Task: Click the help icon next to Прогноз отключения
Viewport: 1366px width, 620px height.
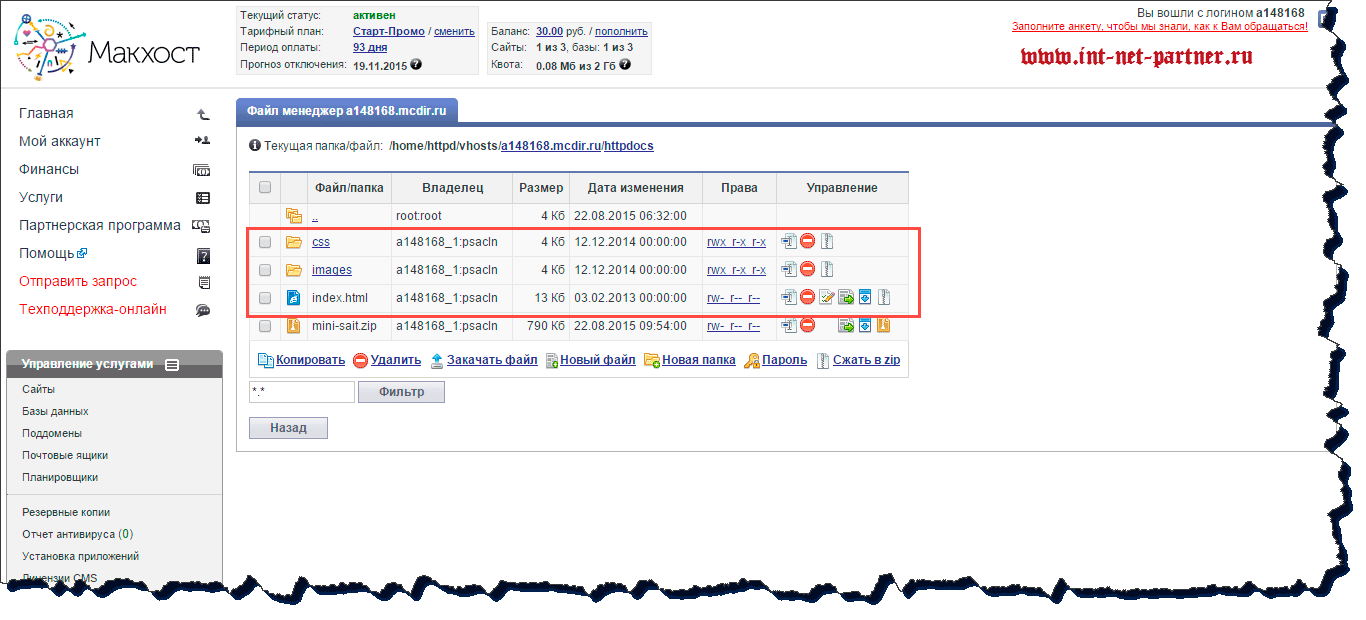Action: [416, 64]
